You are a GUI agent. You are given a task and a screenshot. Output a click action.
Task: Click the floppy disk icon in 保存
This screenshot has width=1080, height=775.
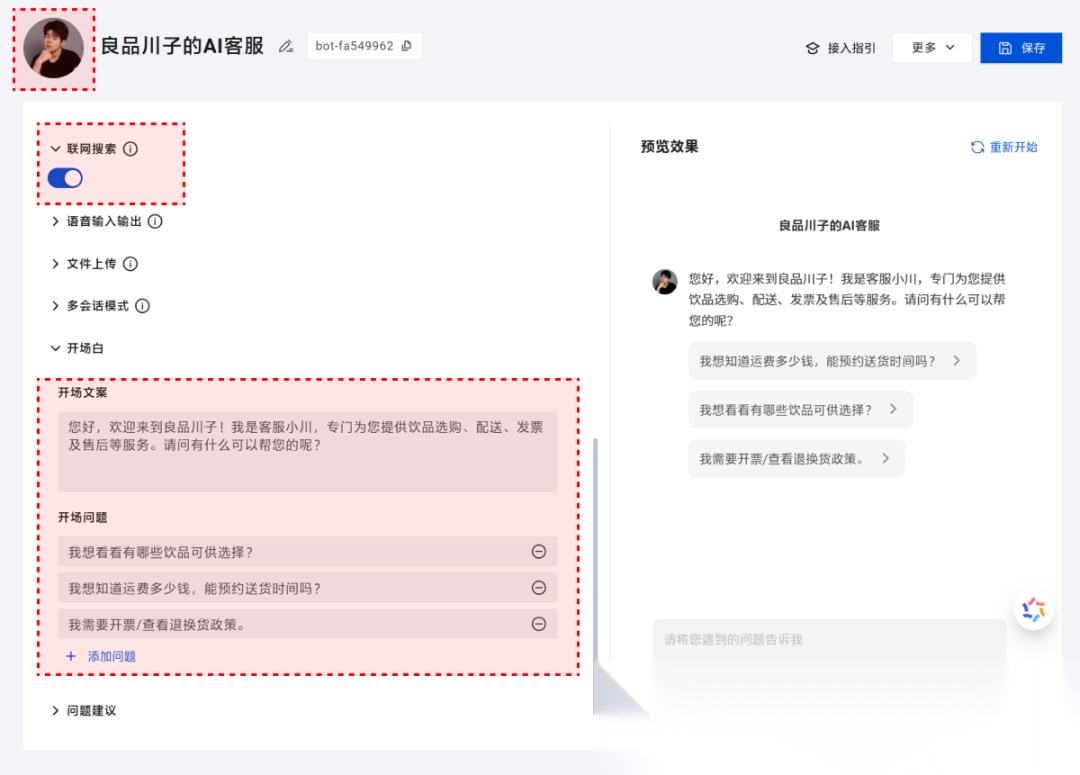coord(1005,48)
